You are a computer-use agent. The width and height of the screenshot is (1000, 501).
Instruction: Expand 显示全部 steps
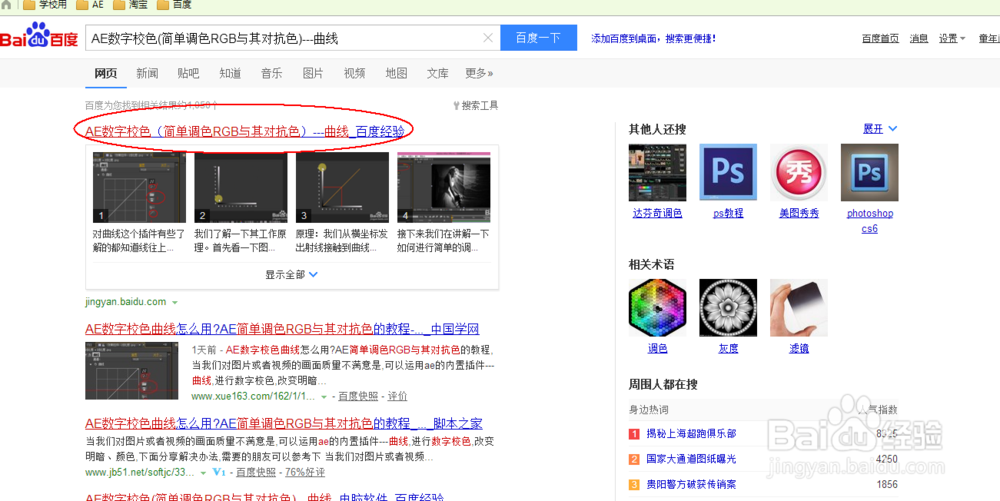pyautogui.click(x=291, y=275)
